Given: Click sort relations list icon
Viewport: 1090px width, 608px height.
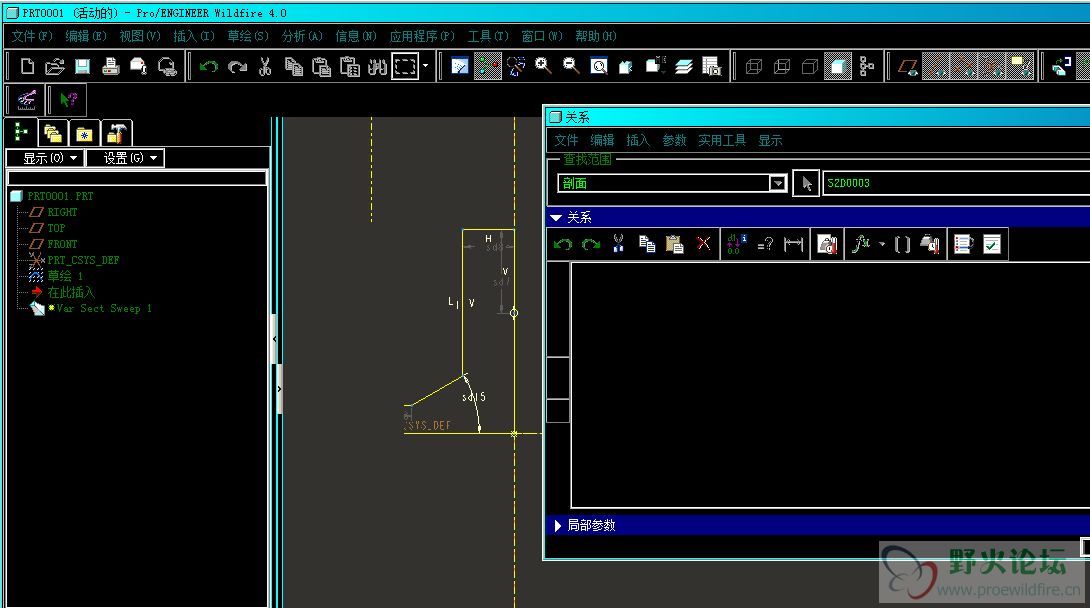Looking at the screenshot, I should click(963, 245).
